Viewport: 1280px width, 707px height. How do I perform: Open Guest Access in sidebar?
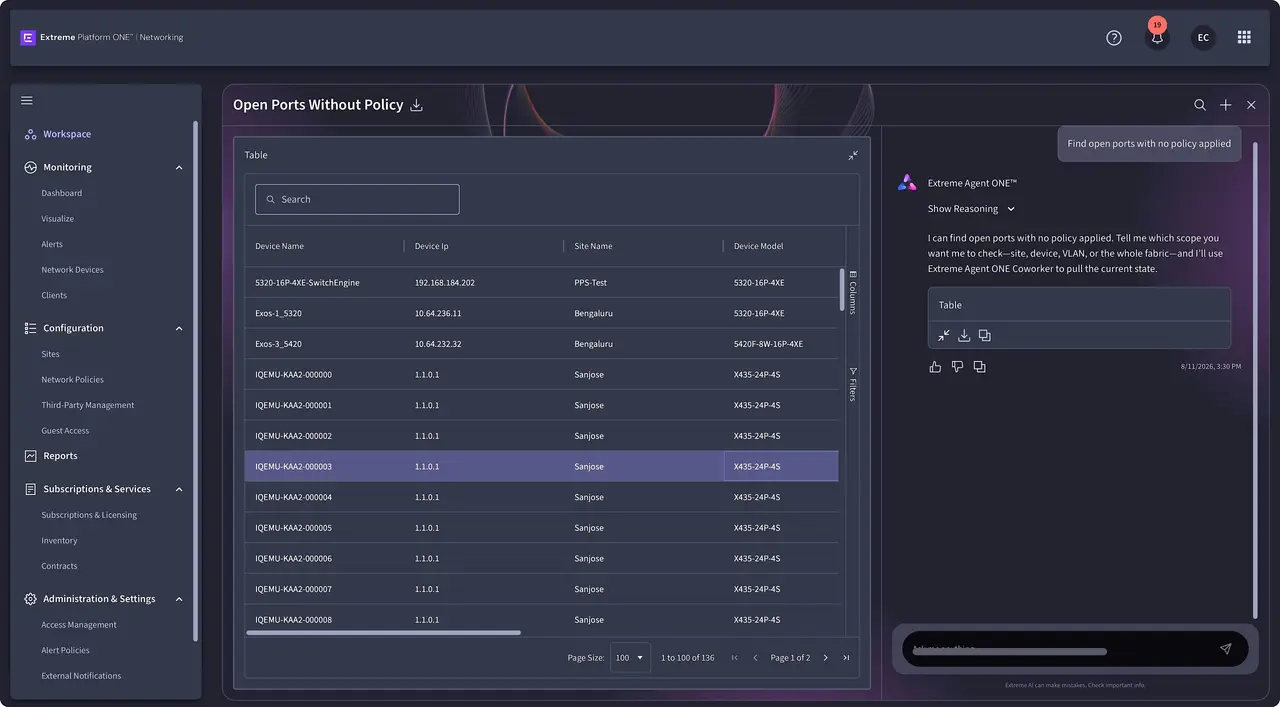pos(65,431)
